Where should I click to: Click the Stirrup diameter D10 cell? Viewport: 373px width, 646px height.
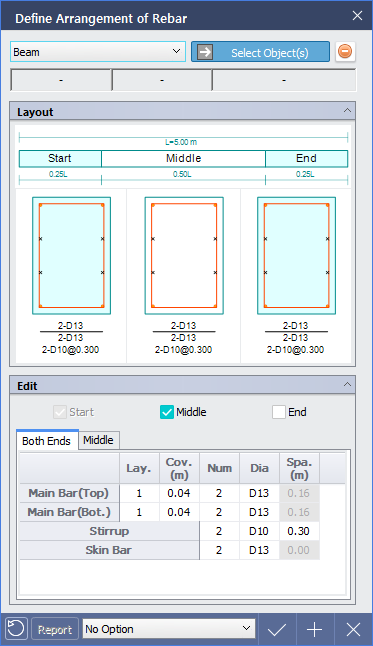point(259,531)
